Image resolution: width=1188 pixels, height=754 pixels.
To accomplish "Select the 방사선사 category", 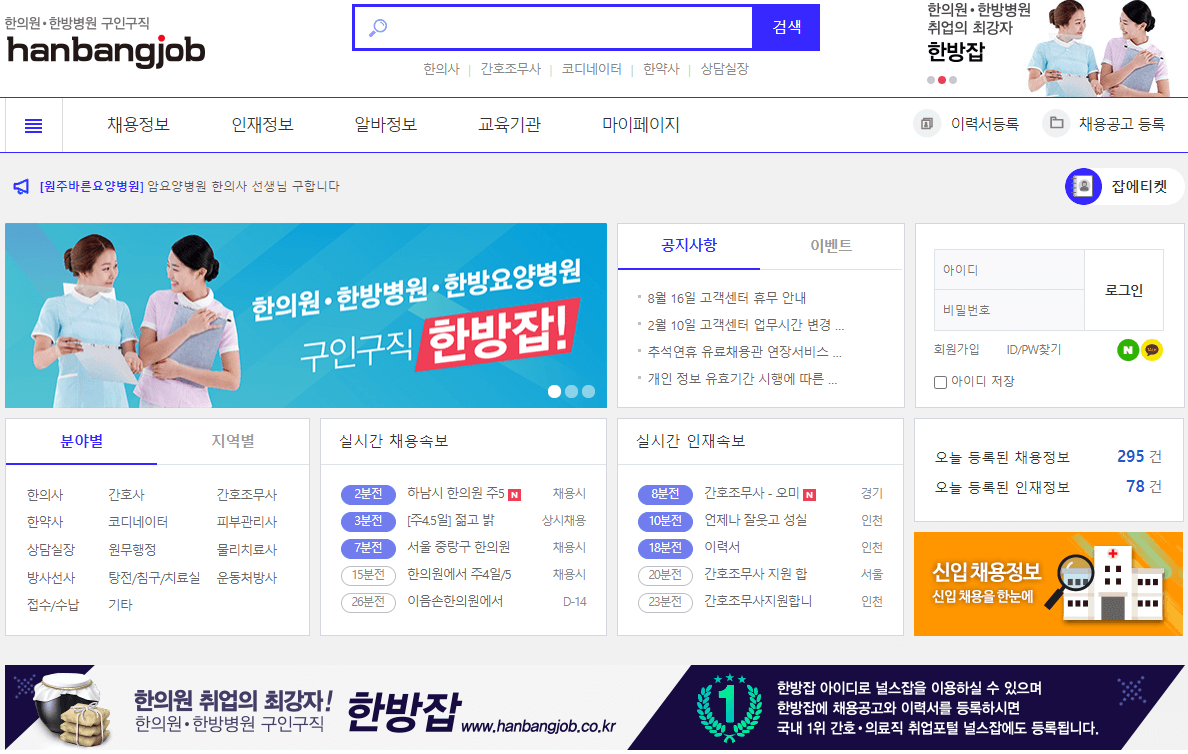I will click(52, 578).
